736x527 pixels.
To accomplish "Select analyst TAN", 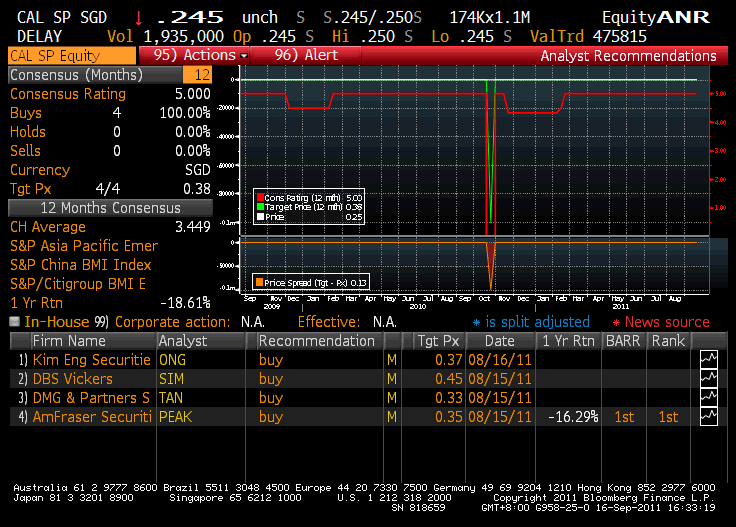I will [x=171, y=398].
